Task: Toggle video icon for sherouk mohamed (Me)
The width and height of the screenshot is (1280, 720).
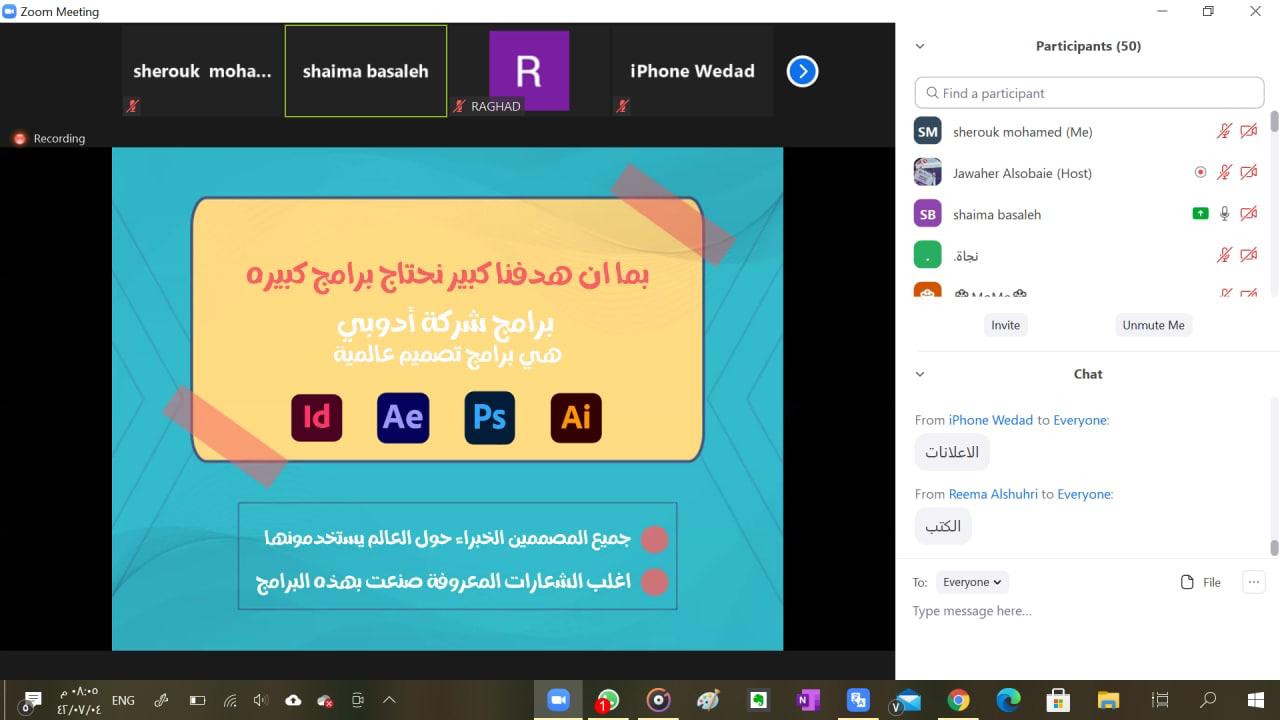Action: point(1248,131)
